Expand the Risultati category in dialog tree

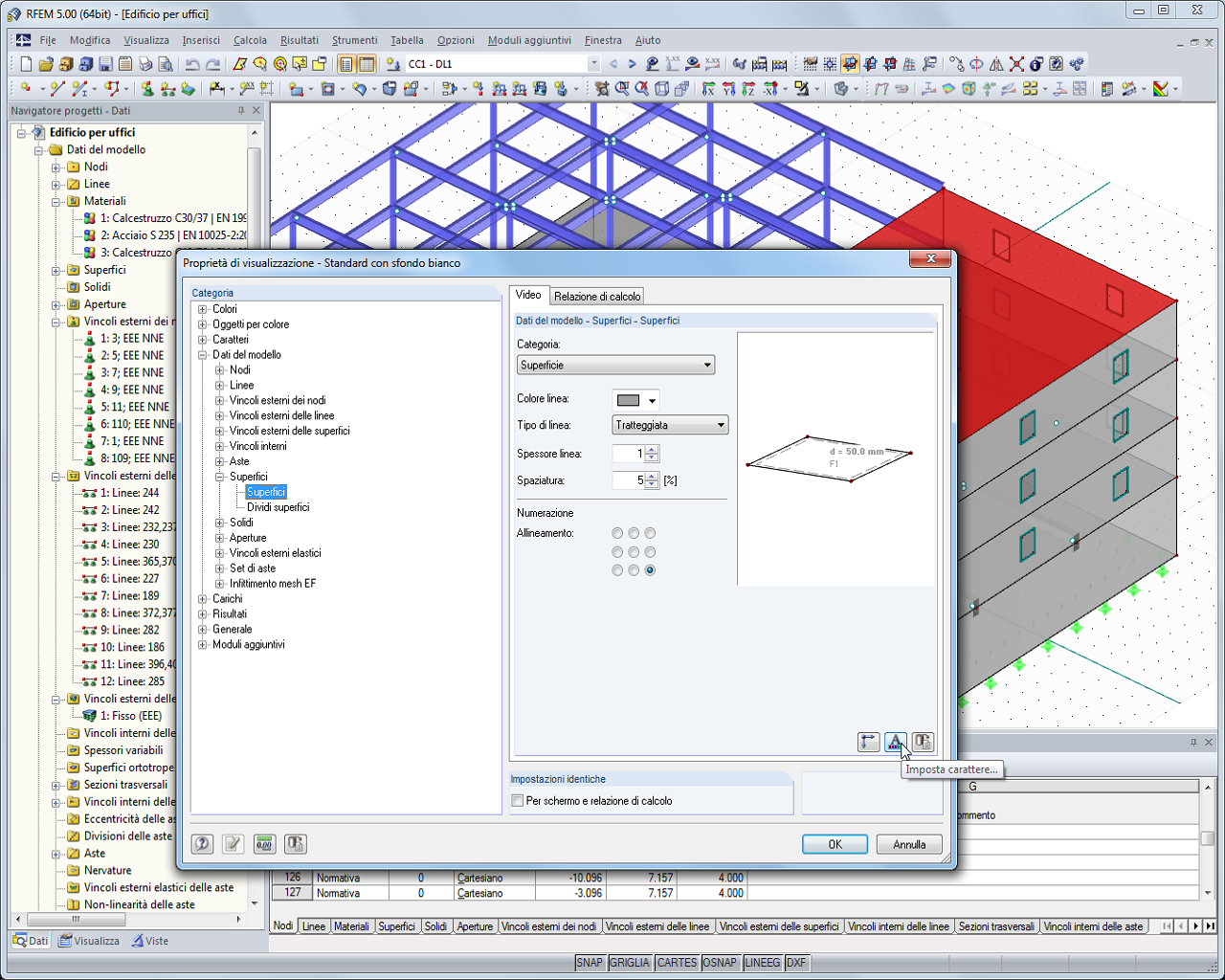(203, 614)
